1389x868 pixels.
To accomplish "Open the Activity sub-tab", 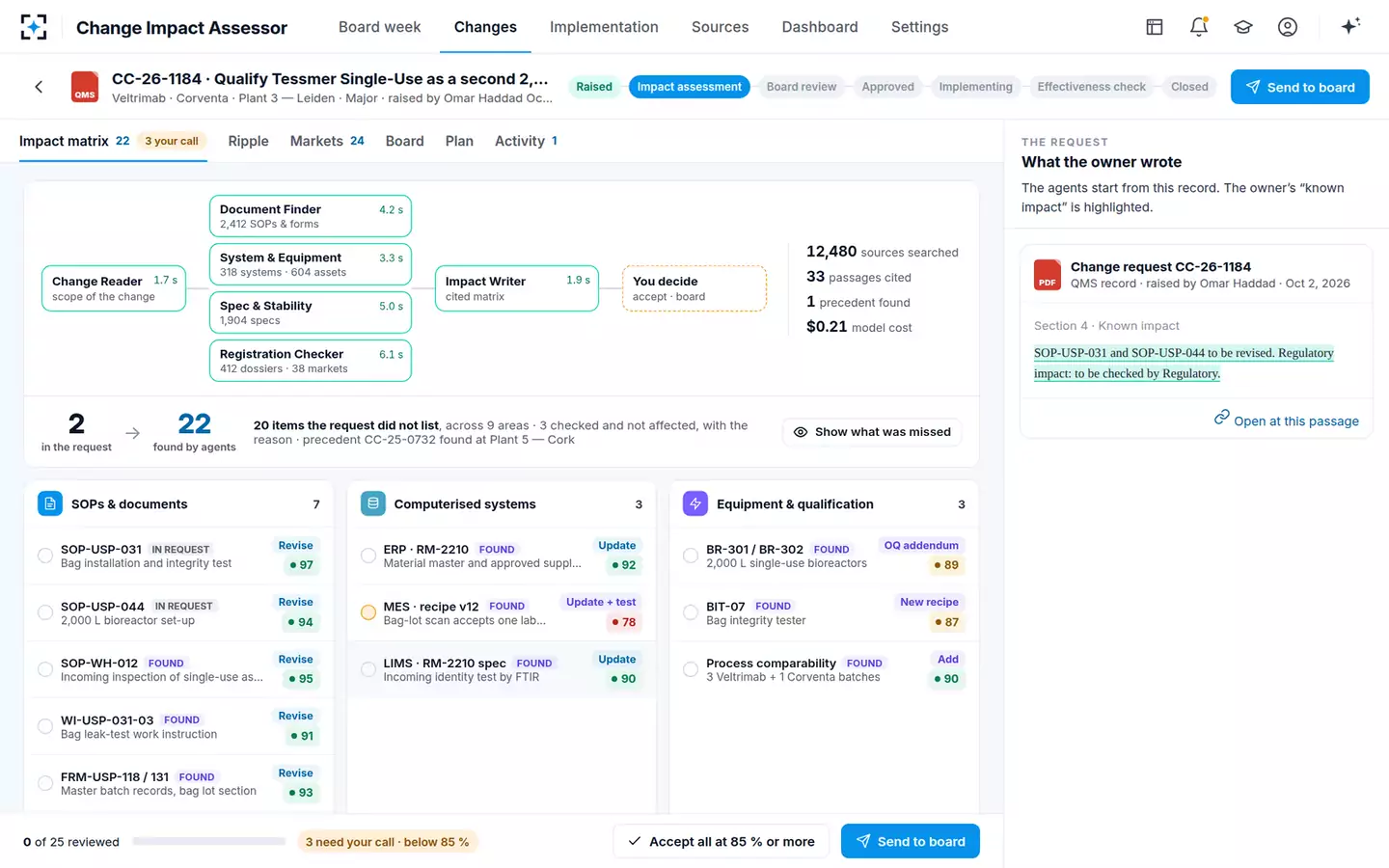I will tap(526, 141).
